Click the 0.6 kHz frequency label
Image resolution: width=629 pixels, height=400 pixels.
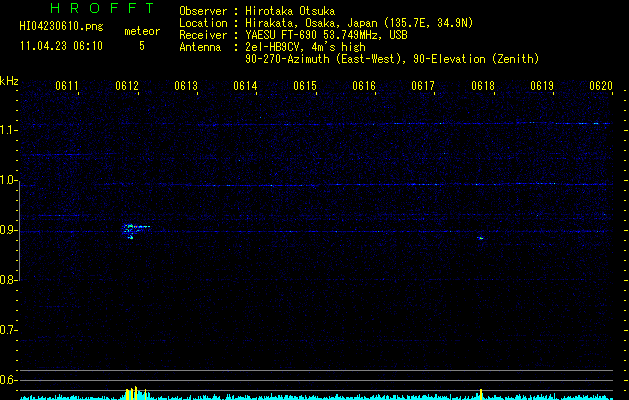[x=8, y=380]
